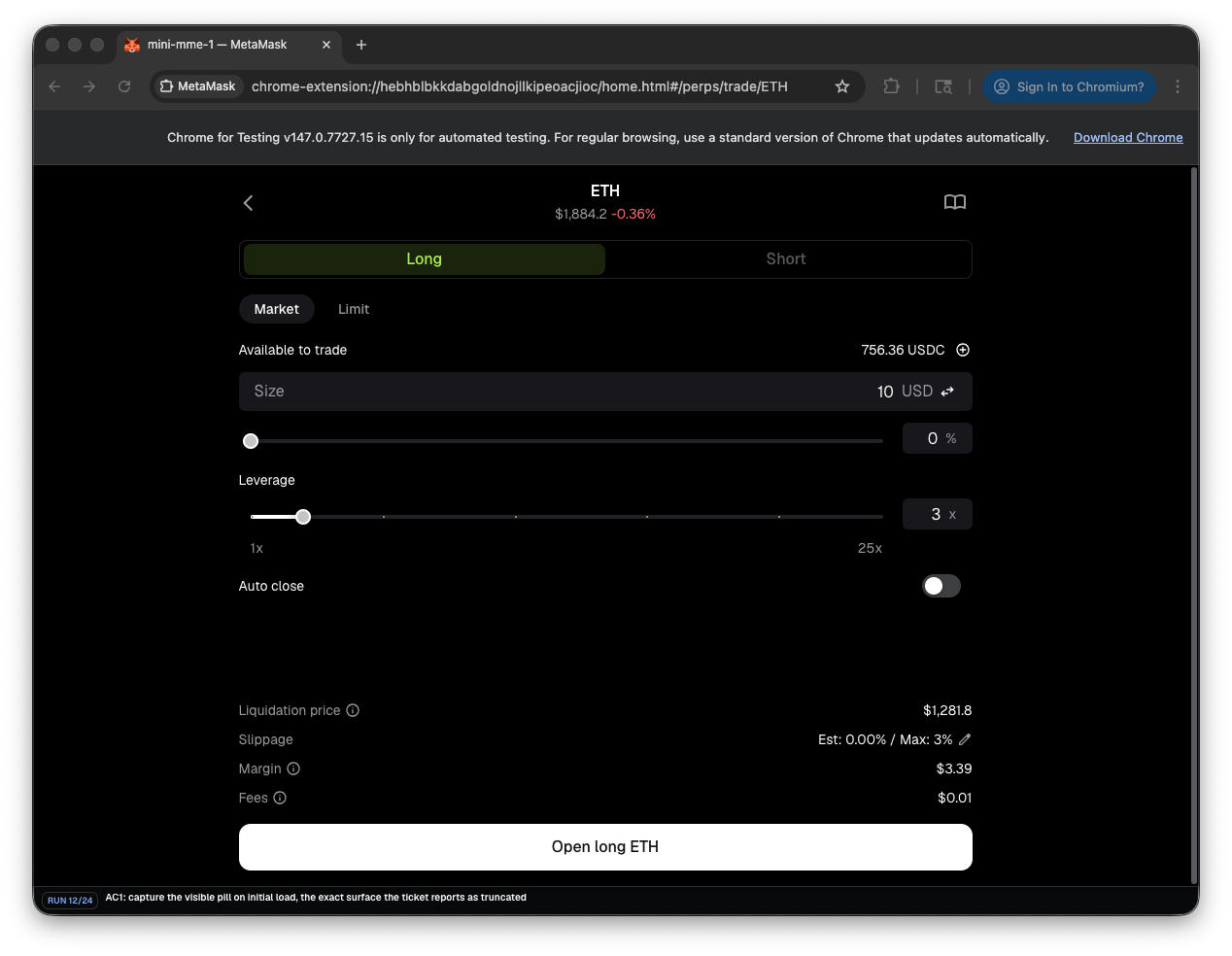Click the size percentage slider handle
The height and width of the screenshot is (956, 1232).
[x=251, y=441]
